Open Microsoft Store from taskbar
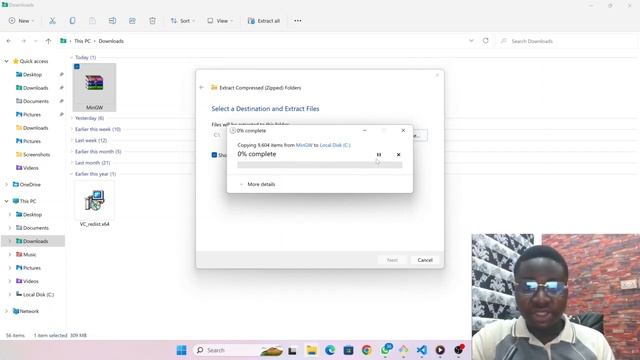 [x=348, y=350]
